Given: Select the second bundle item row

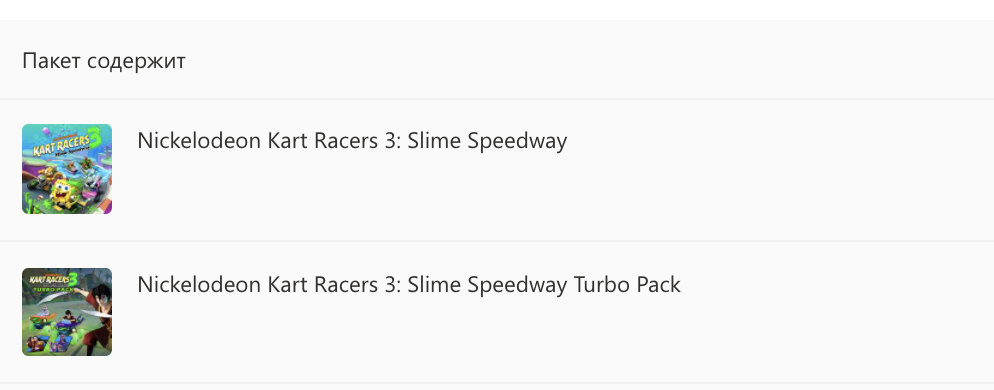Looking at the screenshot, I should point(497,312).
